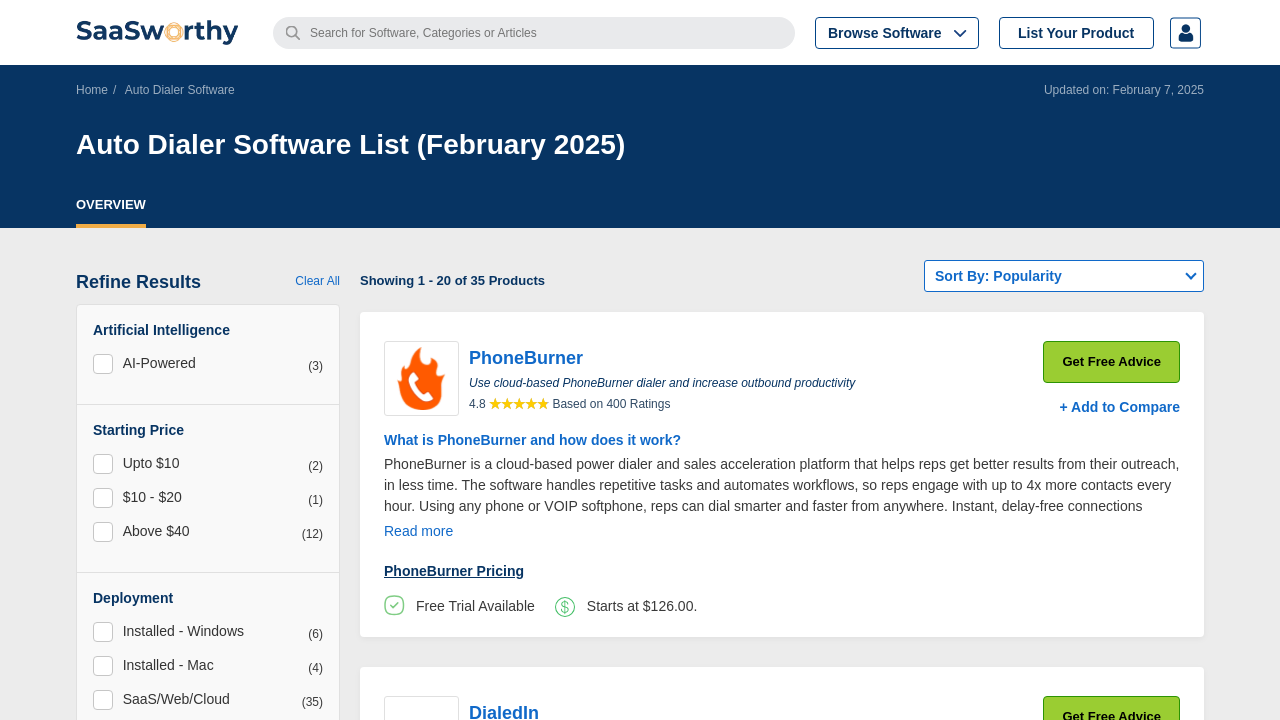This screenshot has width=1280, height=720.
Task: Click the PhoneBurner flame logo
Action: point(421,378)
